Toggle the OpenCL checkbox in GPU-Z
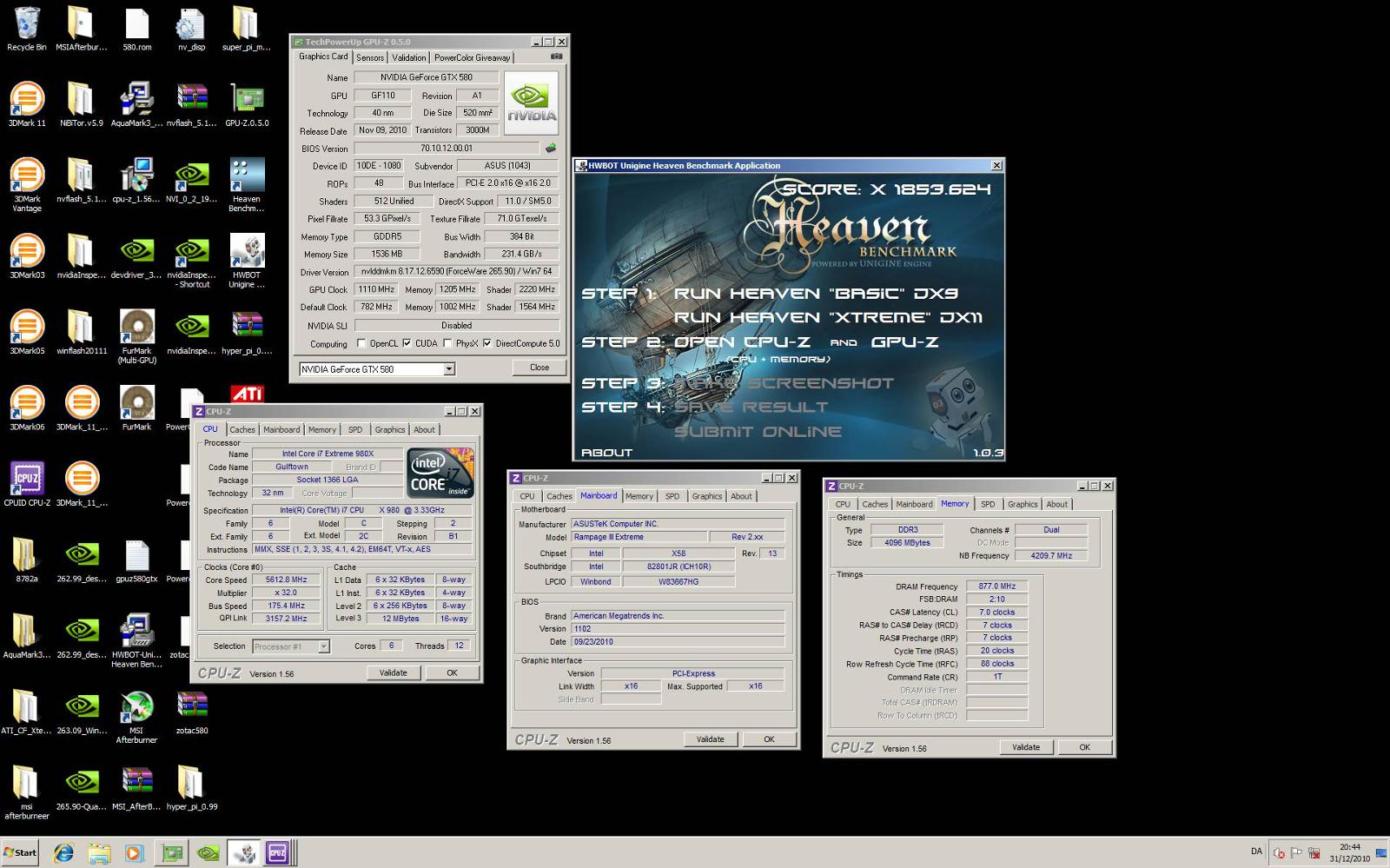This screenshot has height=868, width=1390. coord(361,343)
